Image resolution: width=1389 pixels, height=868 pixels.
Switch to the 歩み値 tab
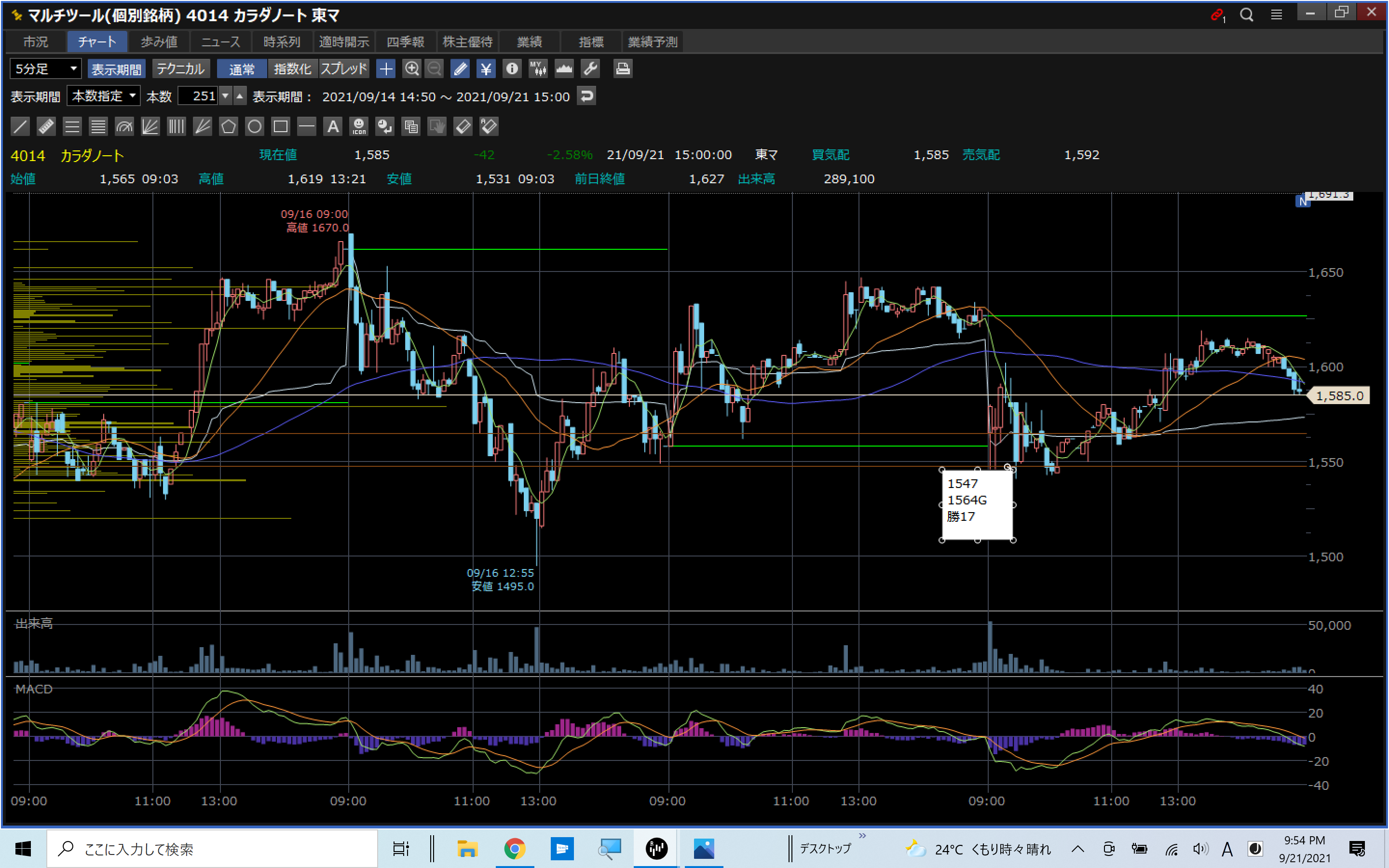pyautogui.click(x=159, y=42)
